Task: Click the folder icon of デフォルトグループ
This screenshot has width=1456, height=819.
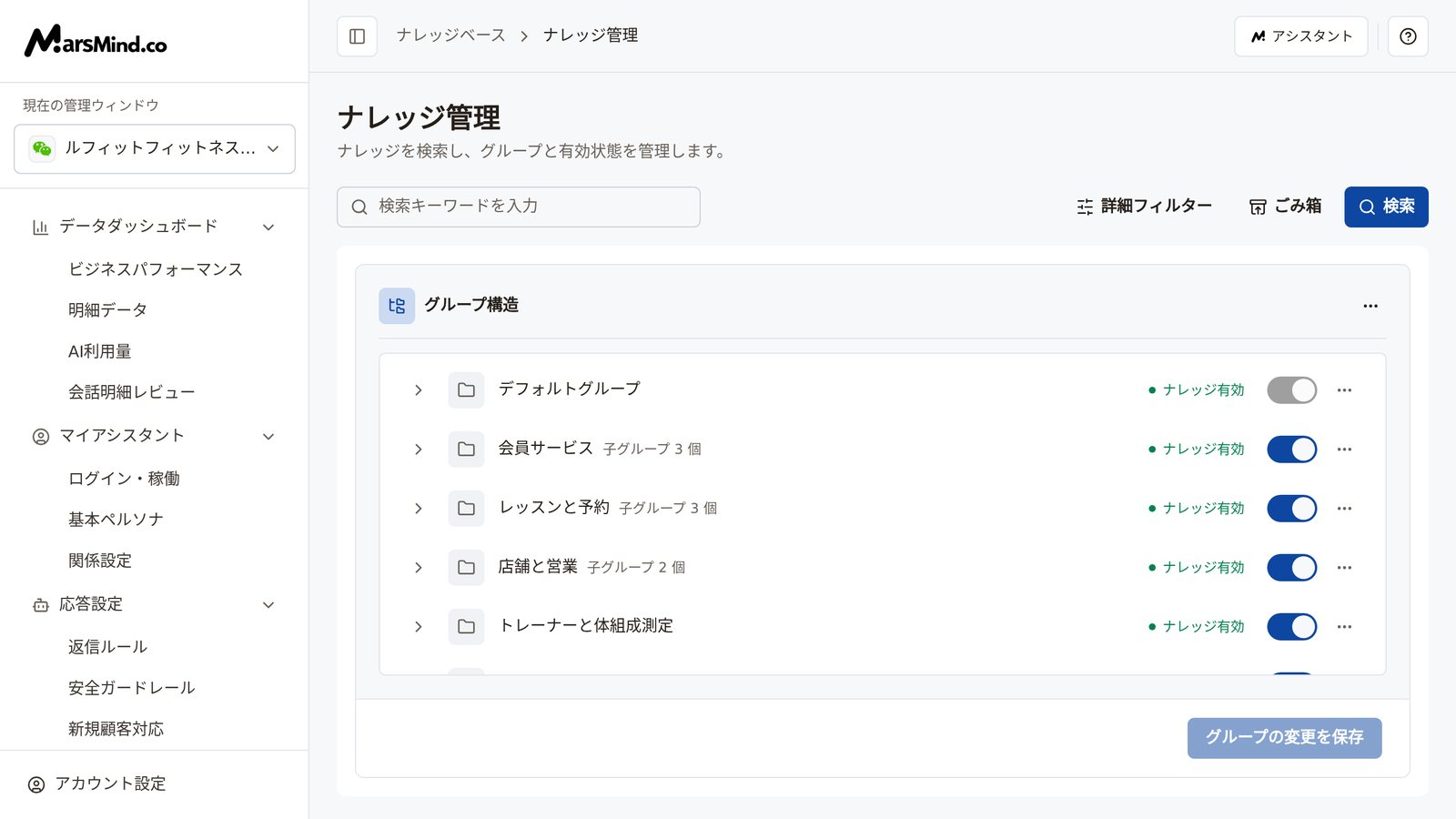Action: tap(466, 390)
